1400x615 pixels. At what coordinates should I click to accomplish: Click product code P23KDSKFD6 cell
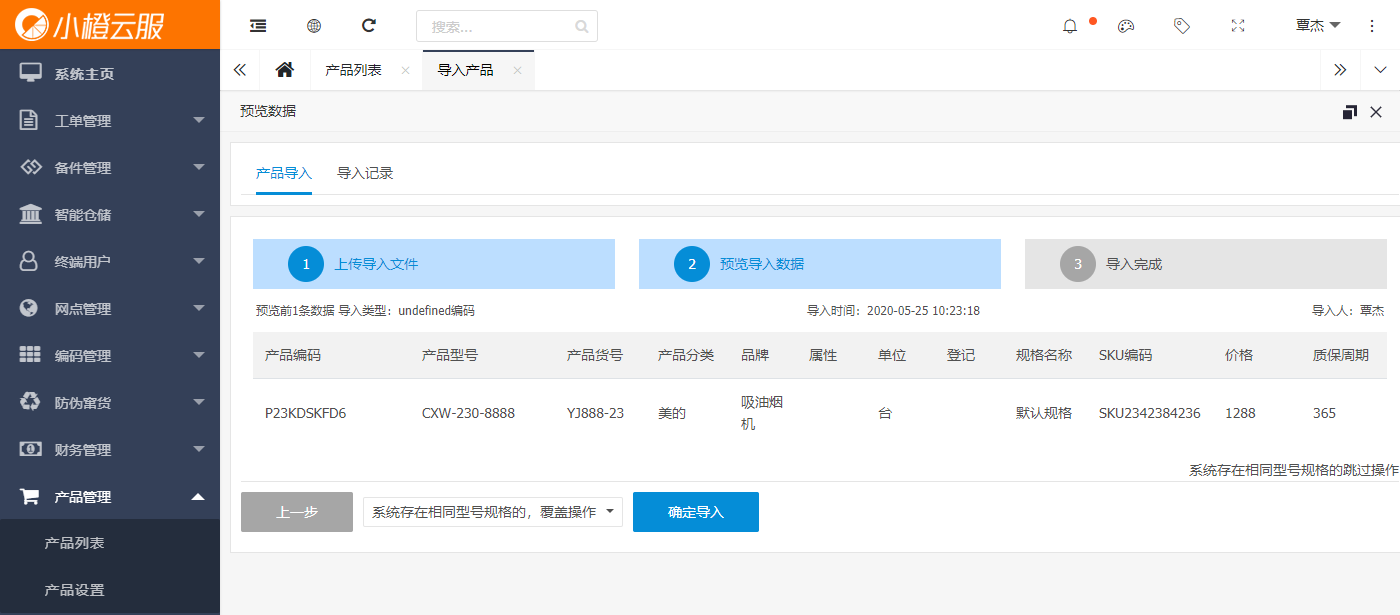tap(305, 413)
